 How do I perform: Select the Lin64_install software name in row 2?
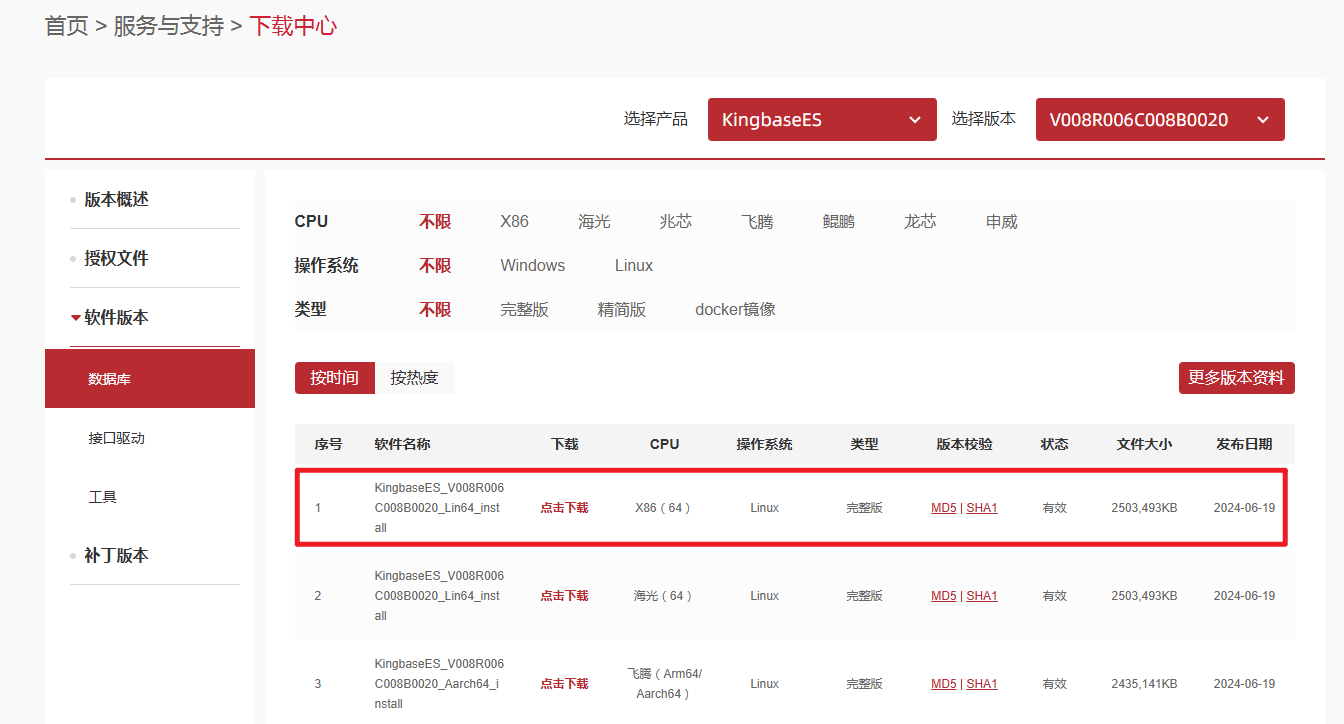coord(440,596)
